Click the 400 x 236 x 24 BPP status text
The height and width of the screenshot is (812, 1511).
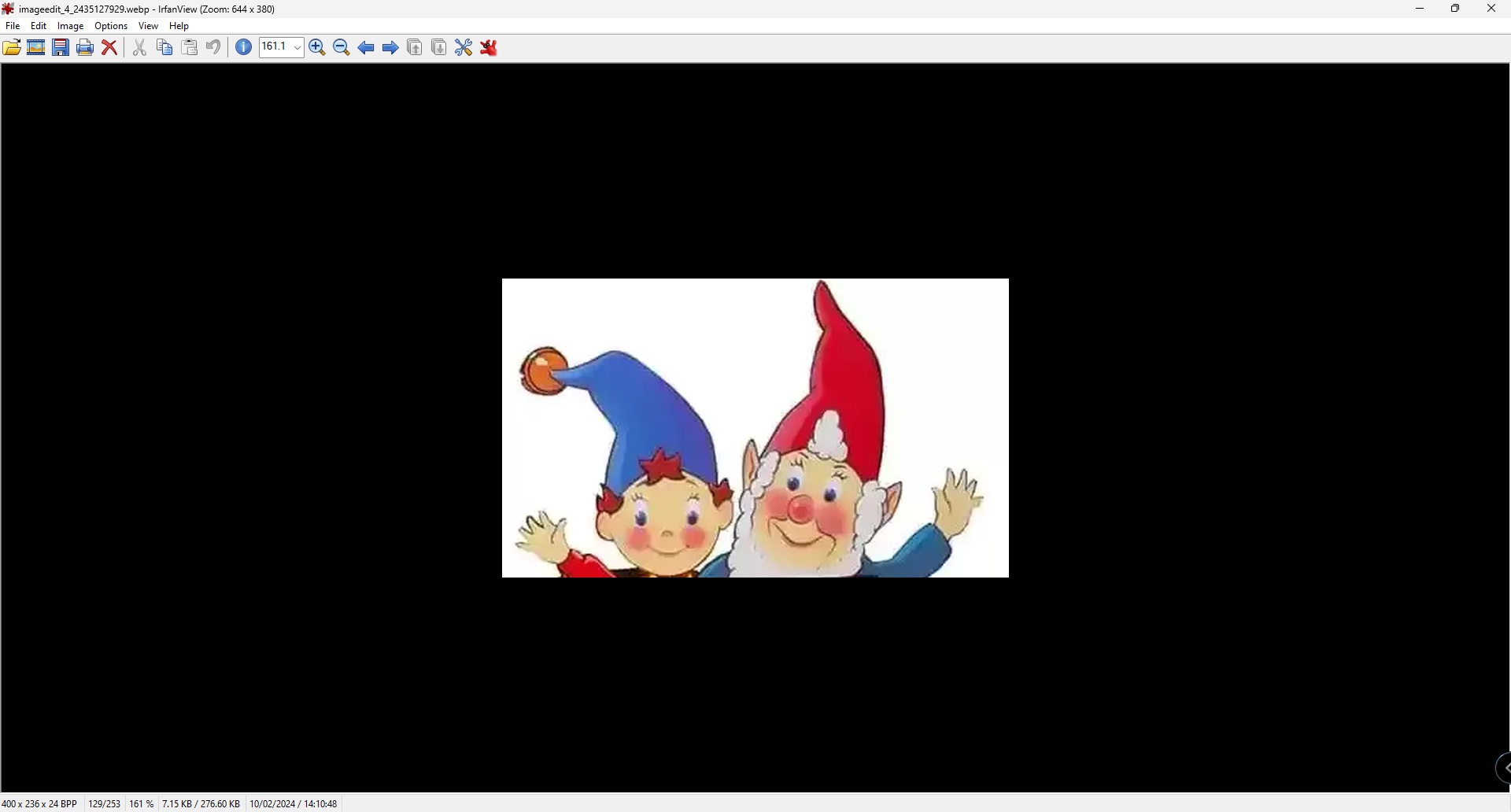point(39,804)
